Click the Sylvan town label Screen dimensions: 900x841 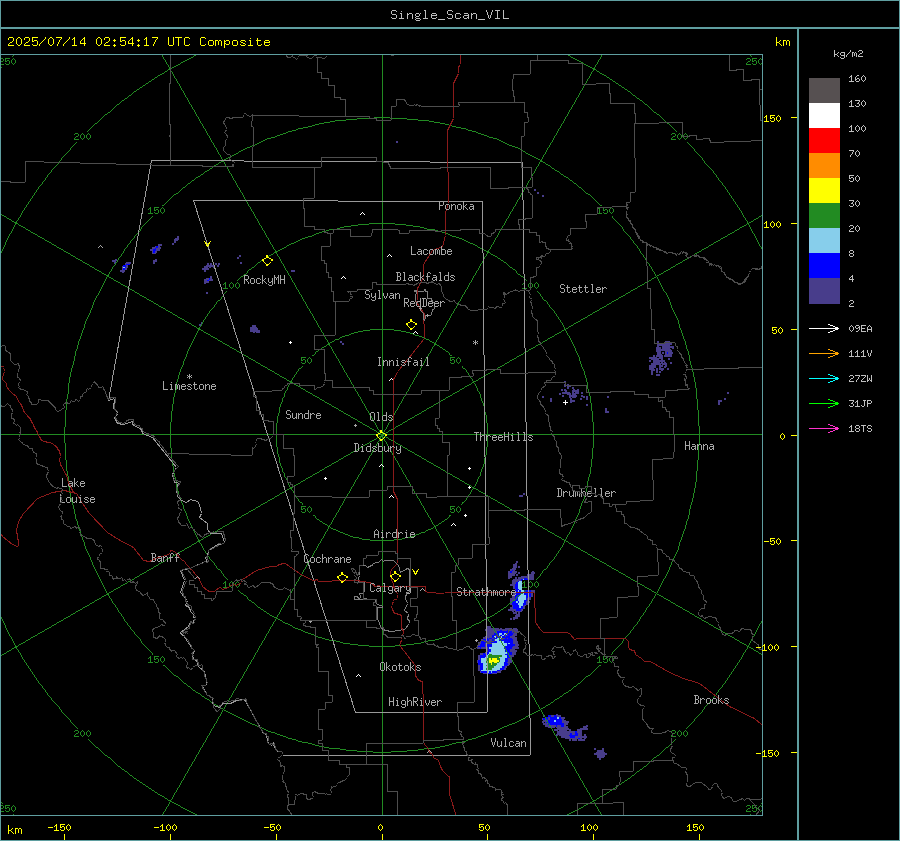coord(382,295)
